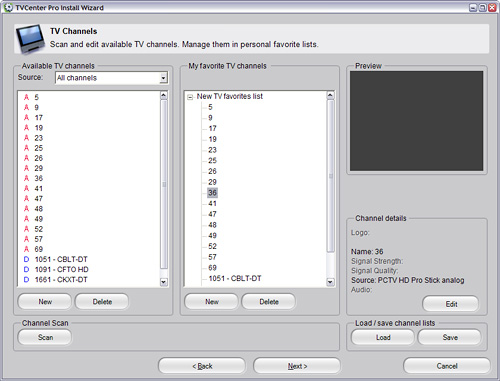Click the analog icon beside channel 19
Screen dimensions: 500x381
point(26,128)
